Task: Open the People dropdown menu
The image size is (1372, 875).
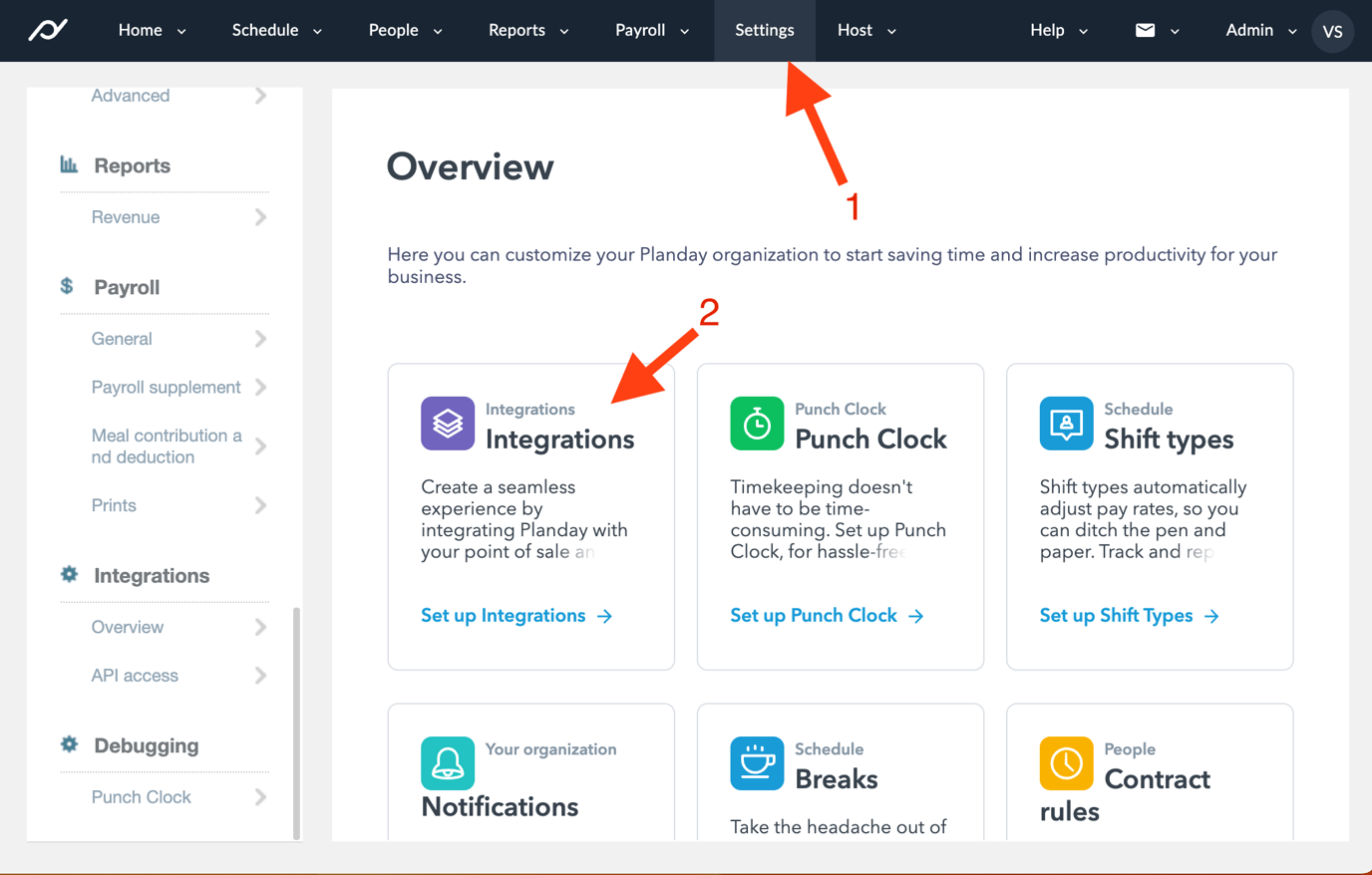Action: (404, 30)
